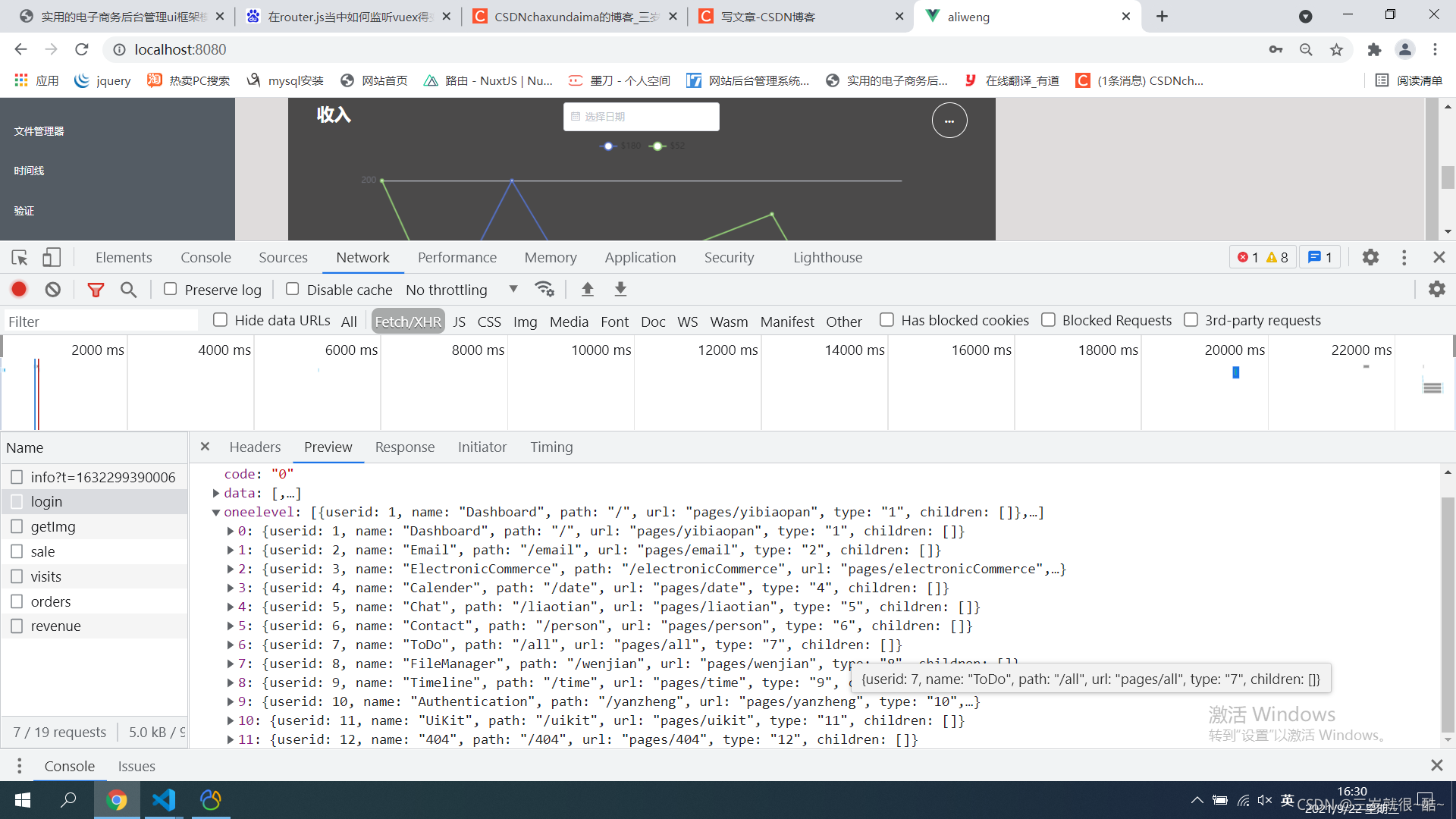This screenshot has width=1456, height=819.
Task: Select the orders request row
Action: coord(94,601)
